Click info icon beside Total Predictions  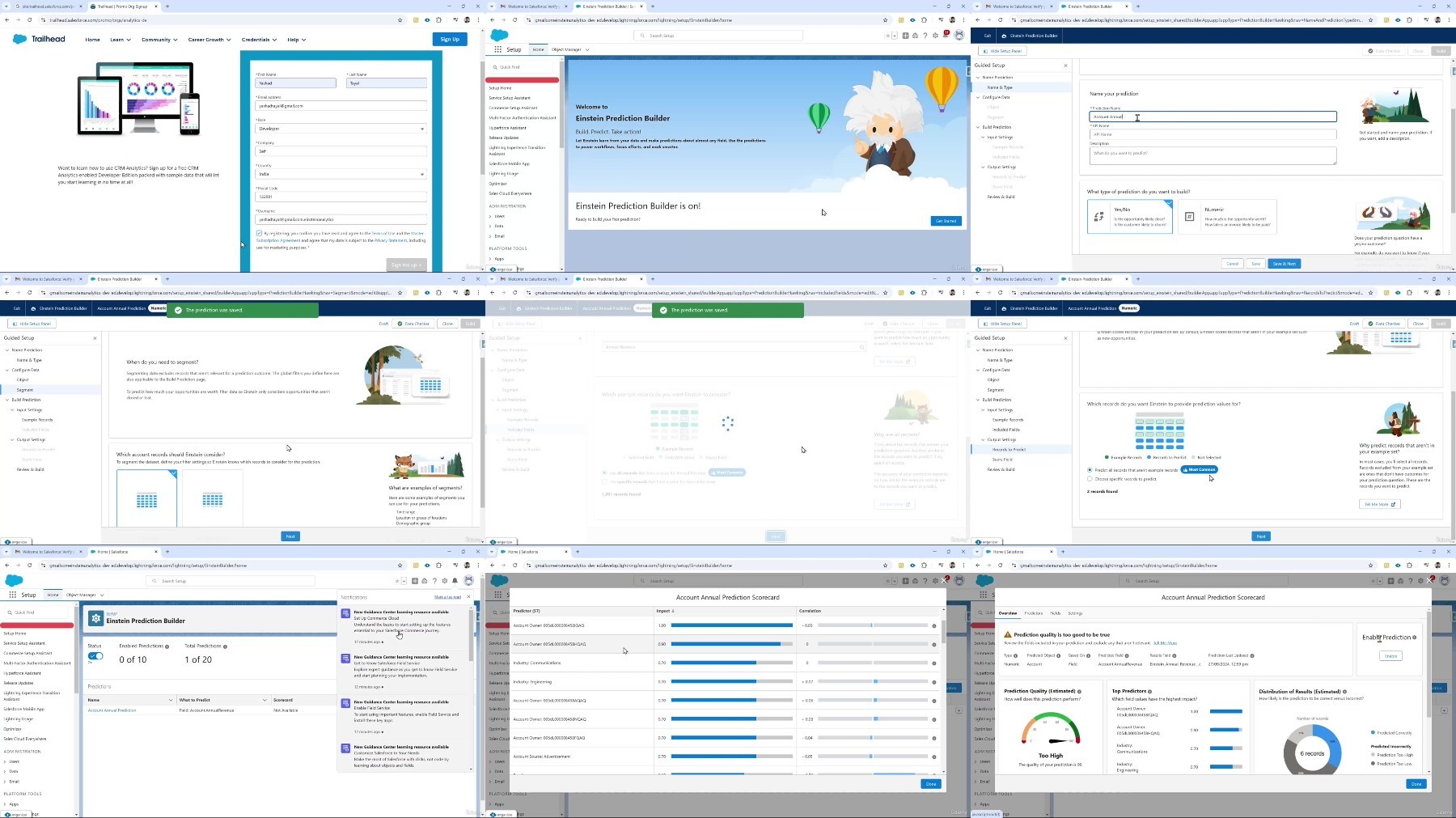(225, 646)
